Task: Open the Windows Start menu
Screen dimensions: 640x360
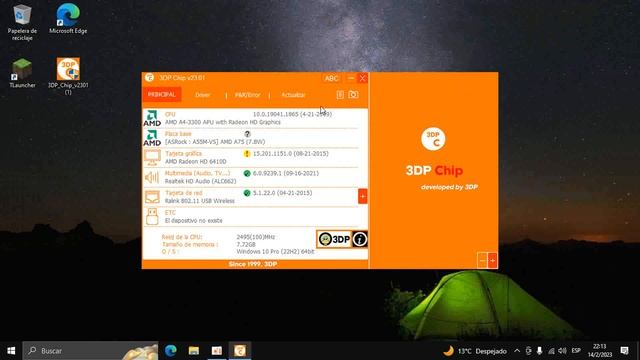Action: [x=11, y=351]
